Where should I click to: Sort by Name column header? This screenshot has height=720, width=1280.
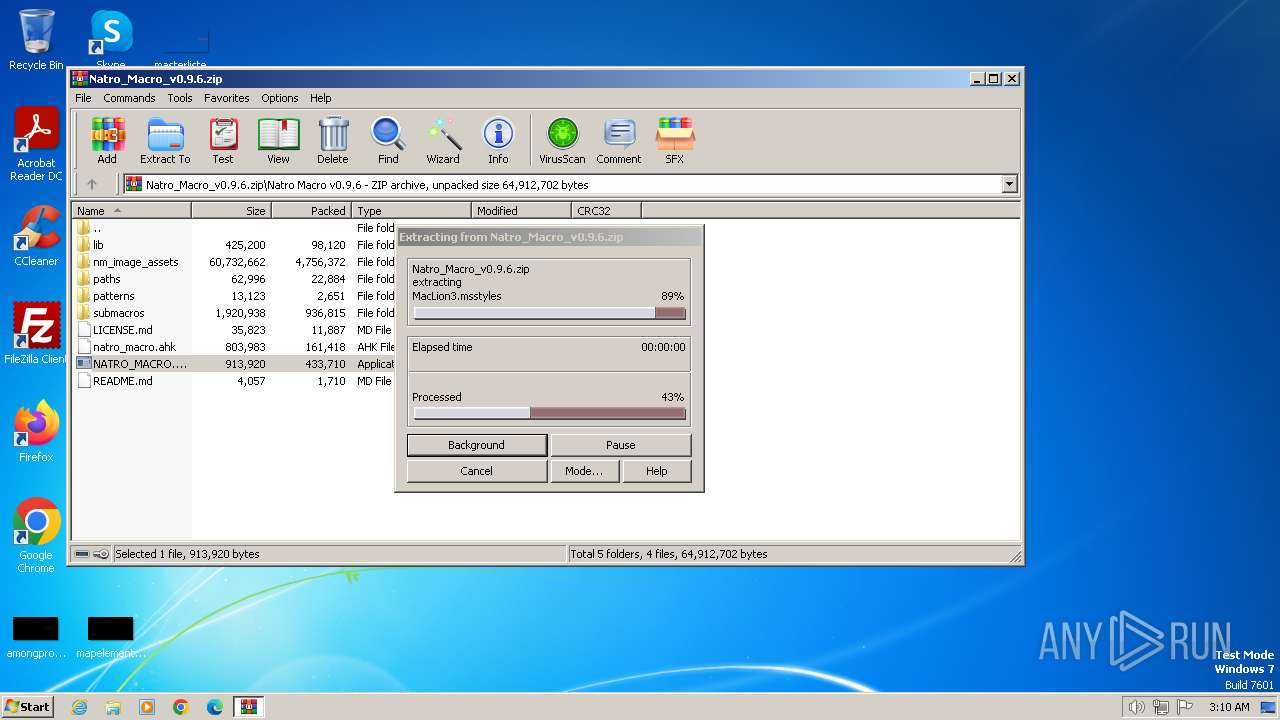pos(131,211)
